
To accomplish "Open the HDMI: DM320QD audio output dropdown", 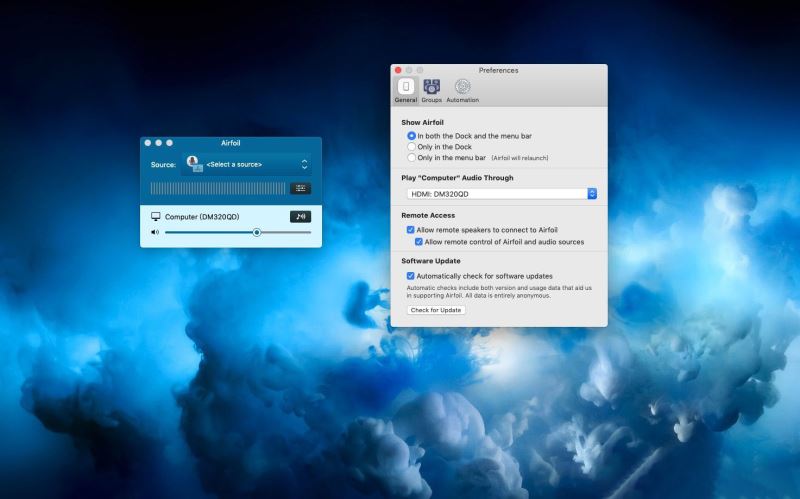I will tap(502, 194).
